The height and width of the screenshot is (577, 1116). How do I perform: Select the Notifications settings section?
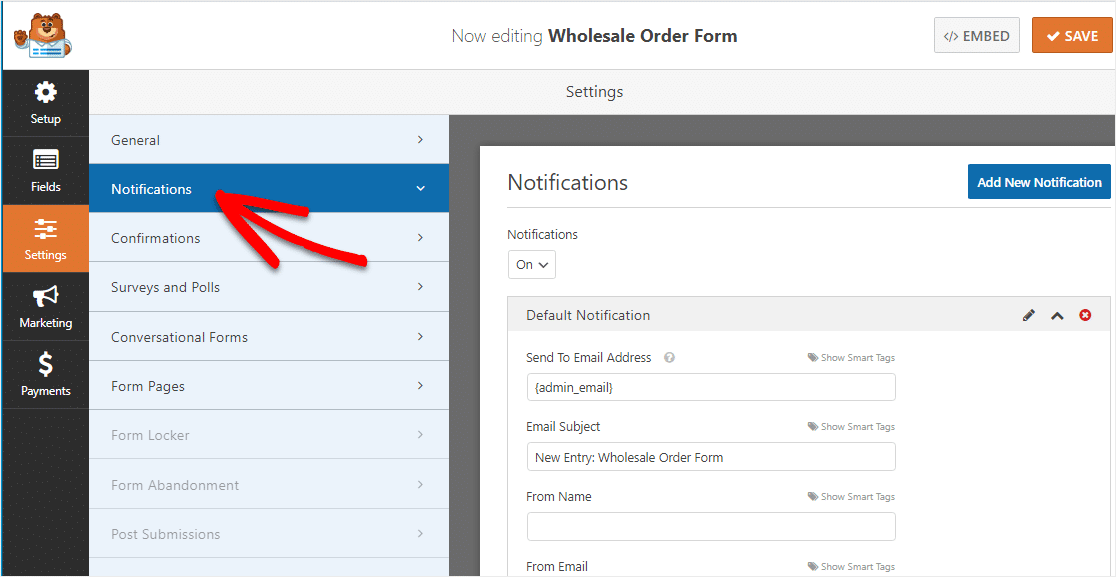(269, 189)
